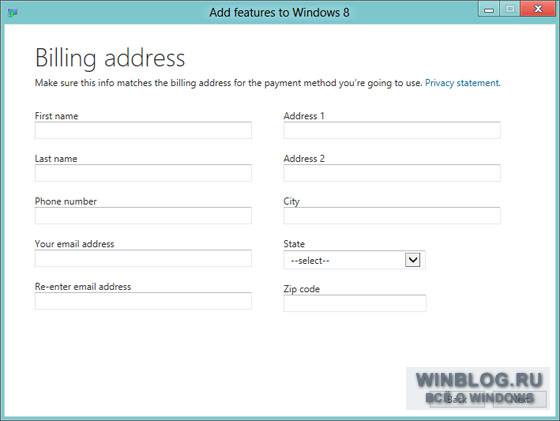Select the Phone number field

[x=143, y=216]
